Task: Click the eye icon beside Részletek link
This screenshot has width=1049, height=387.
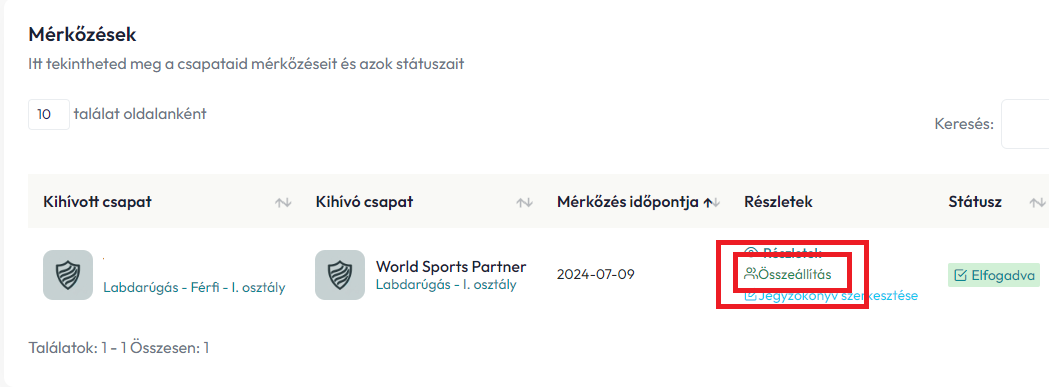Action: tap(751, 253)
